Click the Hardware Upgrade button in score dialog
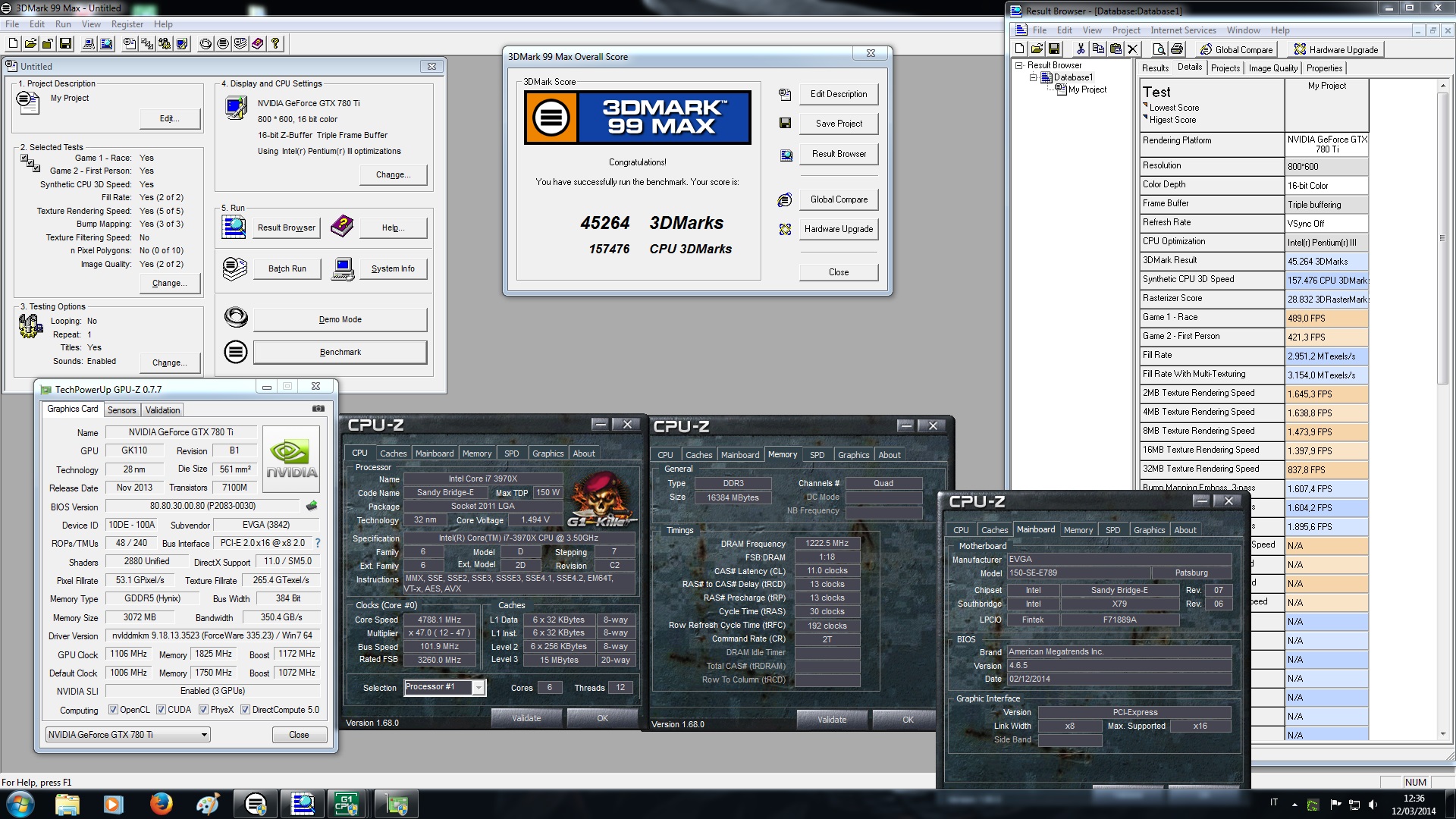1456x819 pixels. (839, 229)
